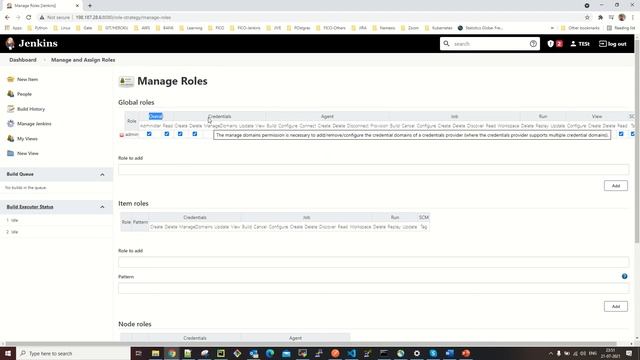Open the Chrome three-dot menu

click(x=633, y=17)
